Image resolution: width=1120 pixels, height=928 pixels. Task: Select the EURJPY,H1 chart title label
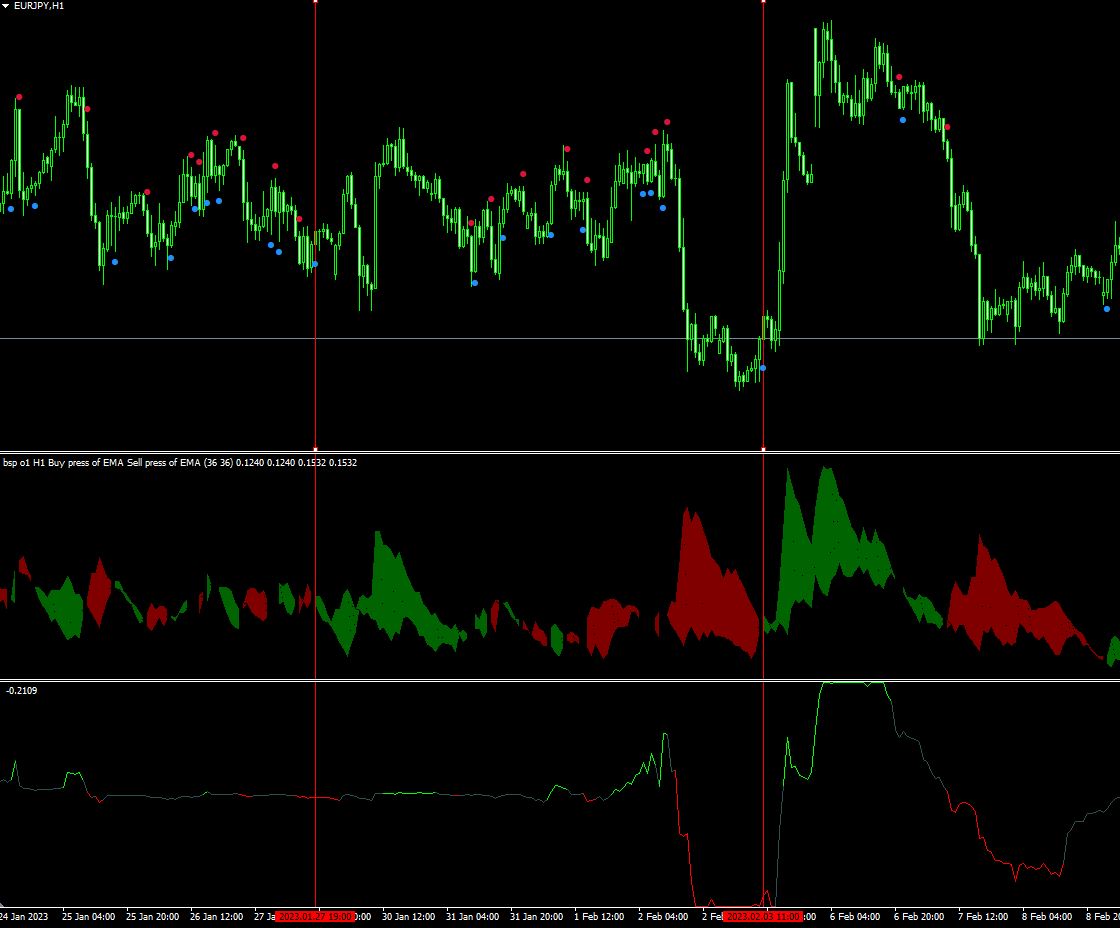click(39, 6)
